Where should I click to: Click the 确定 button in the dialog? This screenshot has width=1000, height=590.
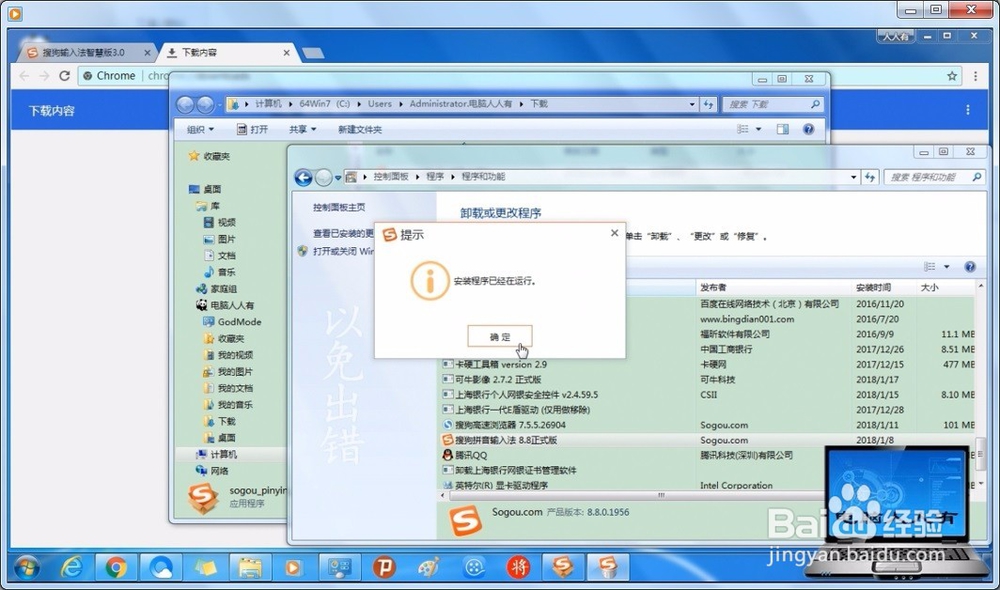pyautogui.click(x=499, y=336)
